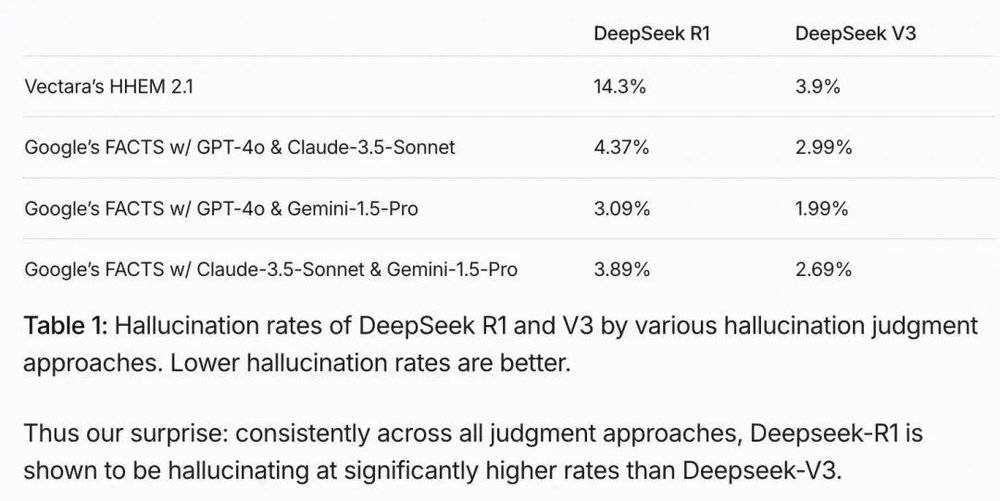The height and width of the screenshot is (501, 1000).
Task: Click the 2.69% value cell
Action: pos(824,270)
